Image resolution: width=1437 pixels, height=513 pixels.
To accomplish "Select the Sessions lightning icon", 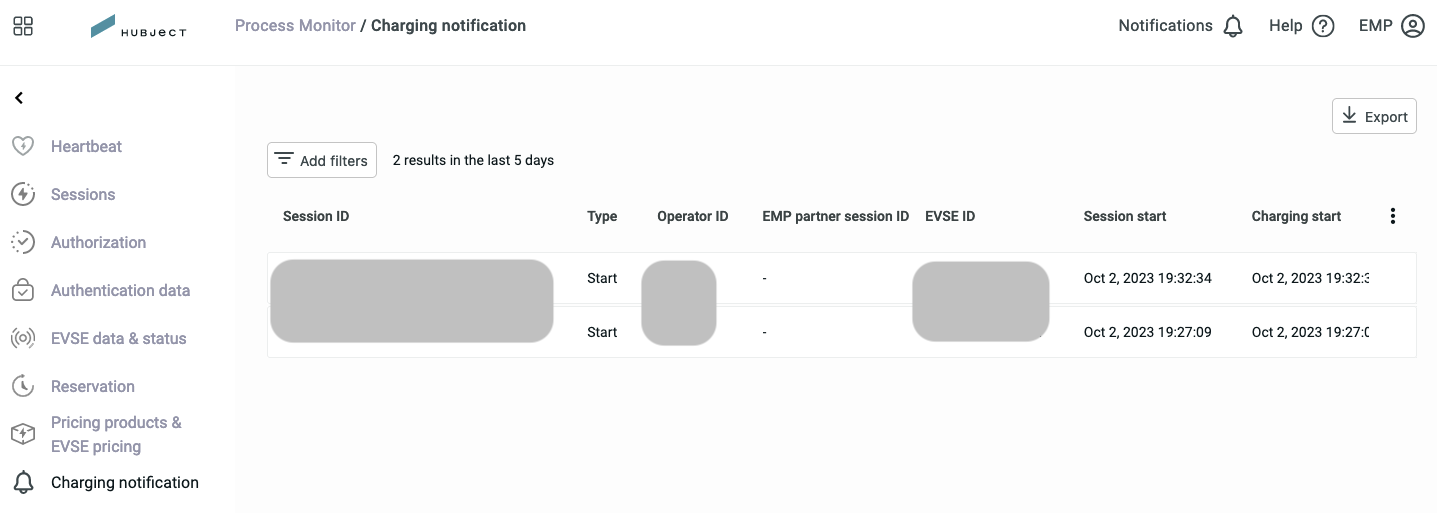I will coord(22,194).
